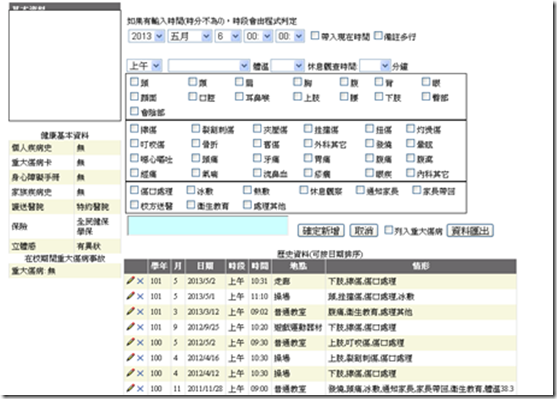557x399 pixels.
Task: Select the 情形 column header
Action: (421, 266)
